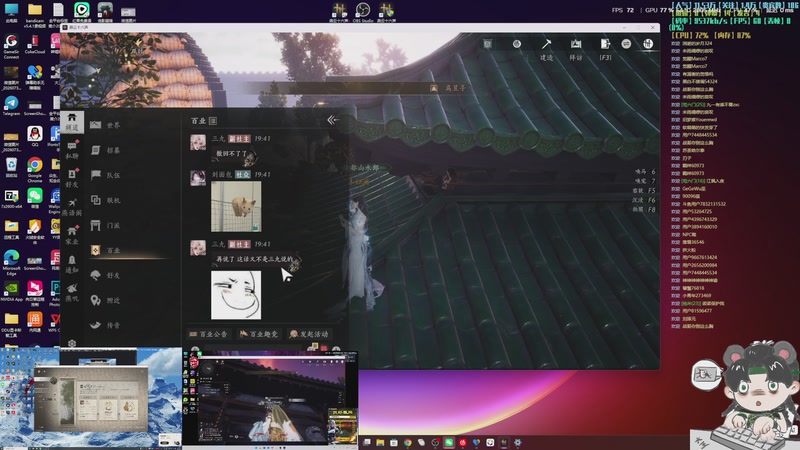The width and height of the screenshot is (800, 450).
Task: Click the round chat bubble icon top-right
Action: coord(626,44)
